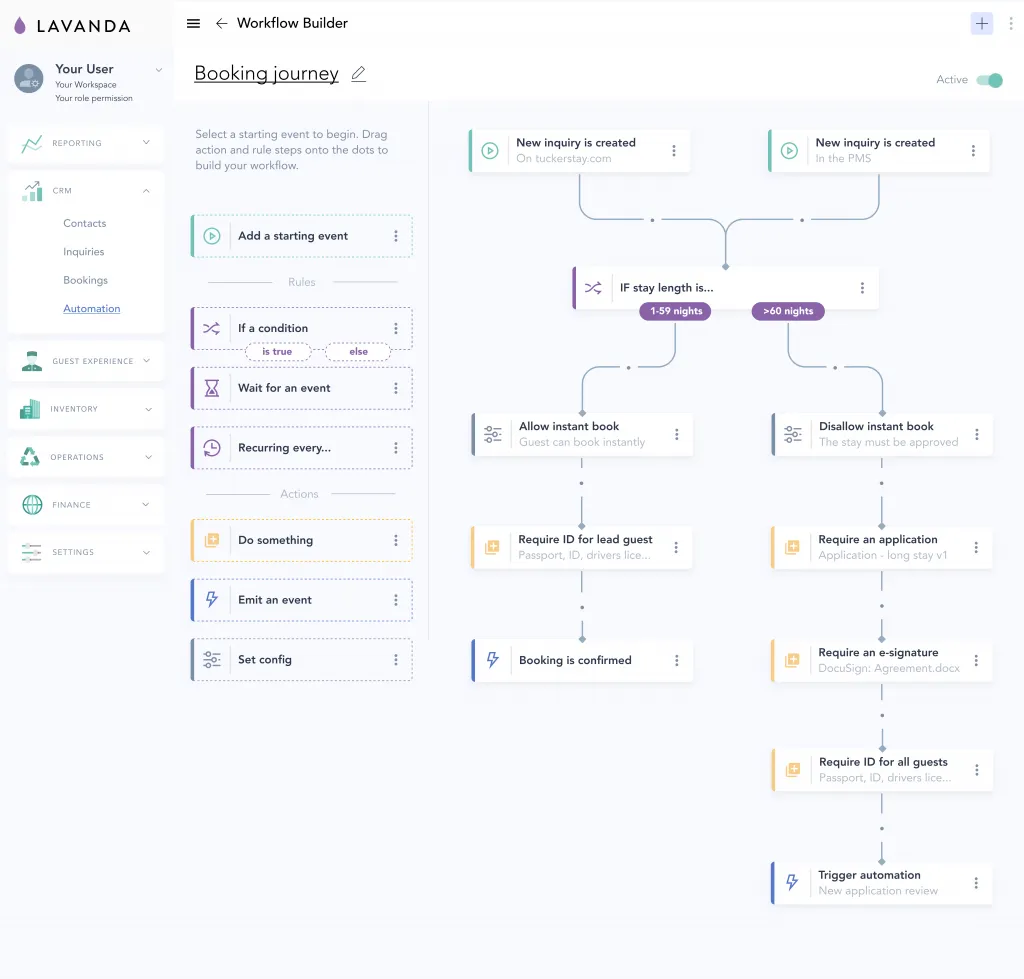Open Bookings under CRM
1024x979 pixels.
point(85,281)
